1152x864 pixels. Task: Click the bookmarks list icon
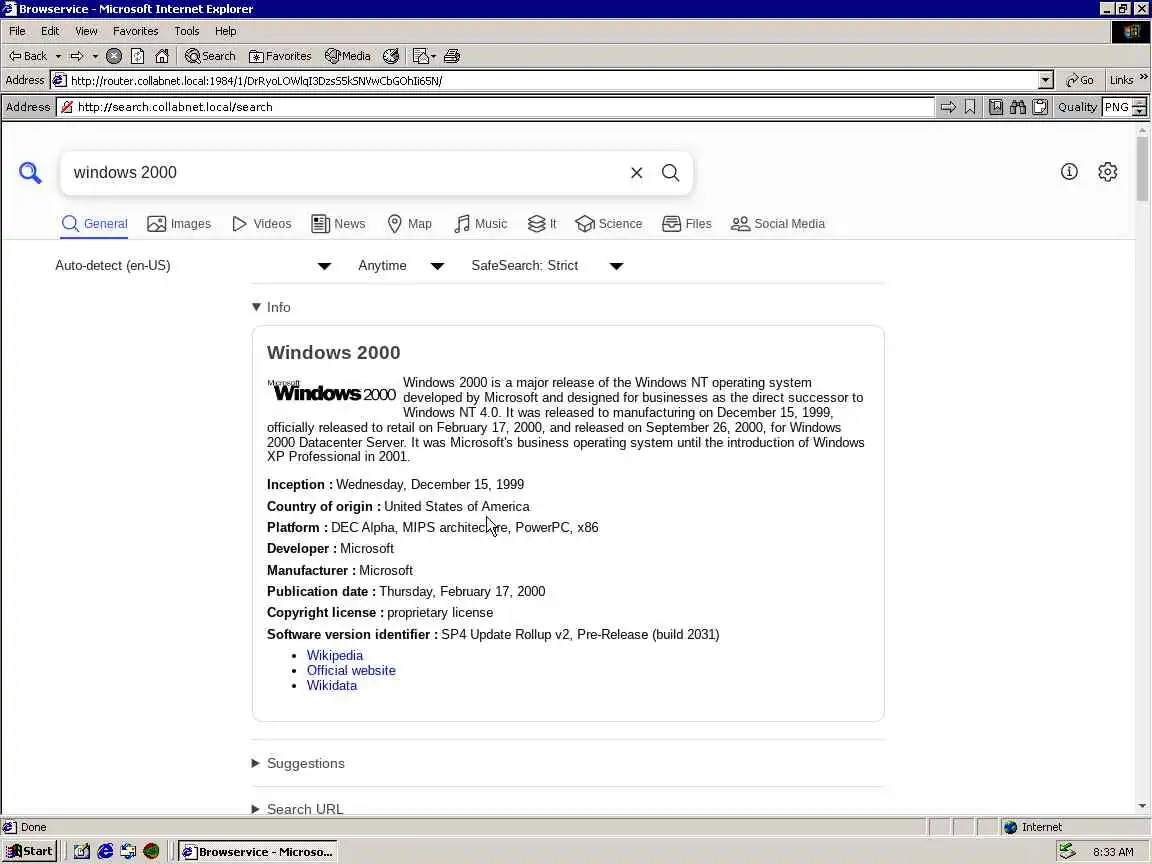(996, 107)
